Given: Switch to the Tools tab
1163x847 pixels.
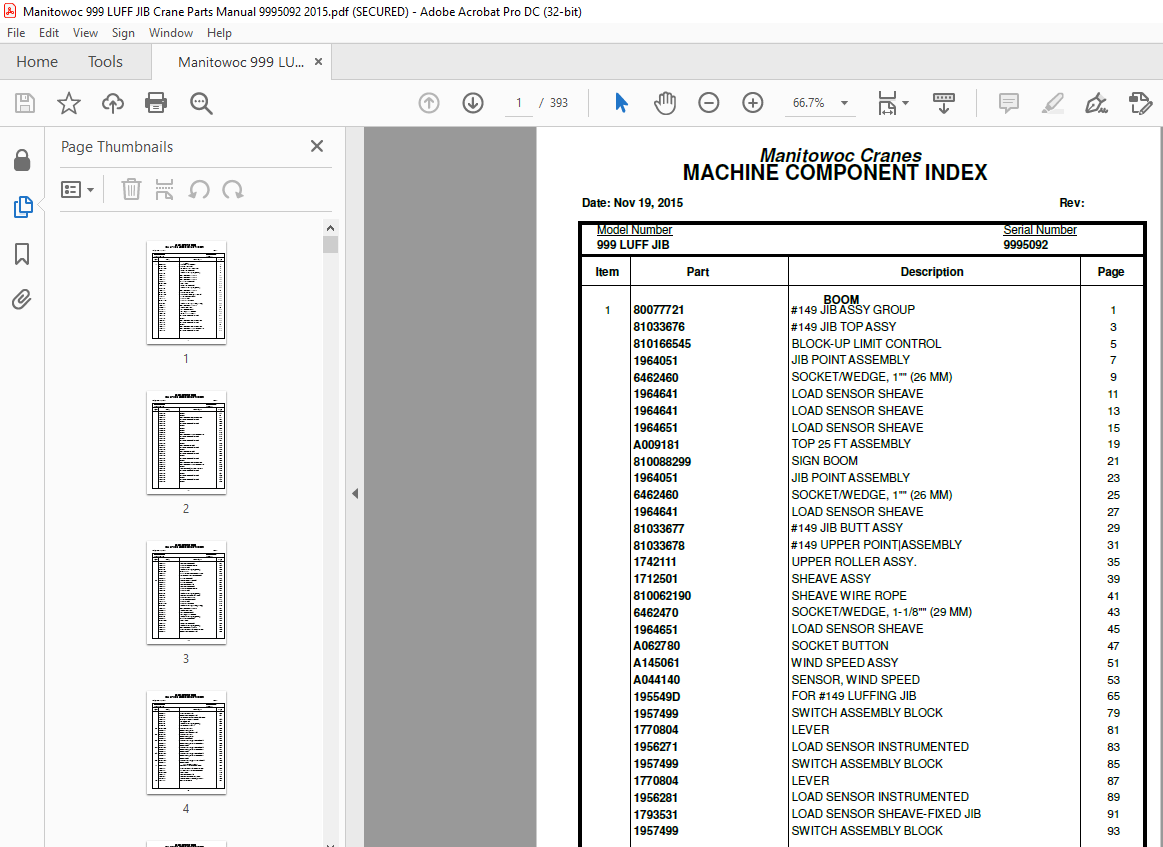Looking at the screenshot, I should click(x=105, y=62).
